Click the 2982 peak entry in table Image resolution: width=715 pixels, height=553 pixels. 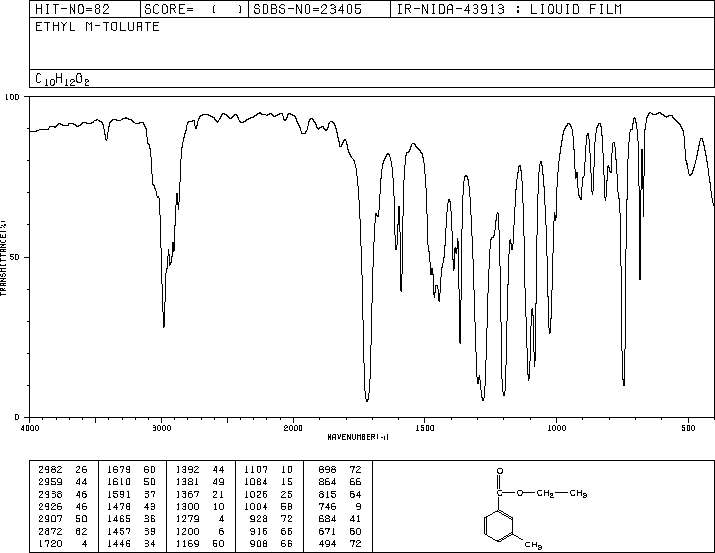pos(51,470)
